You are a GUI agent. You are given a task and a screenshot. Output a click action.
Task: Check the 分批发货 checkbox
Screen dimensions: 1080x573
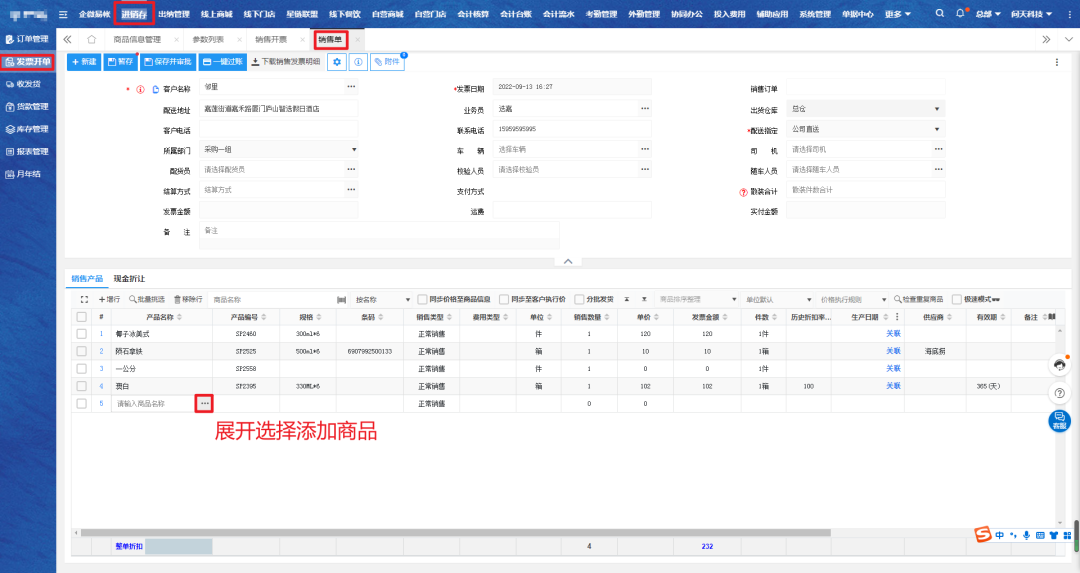579,299
